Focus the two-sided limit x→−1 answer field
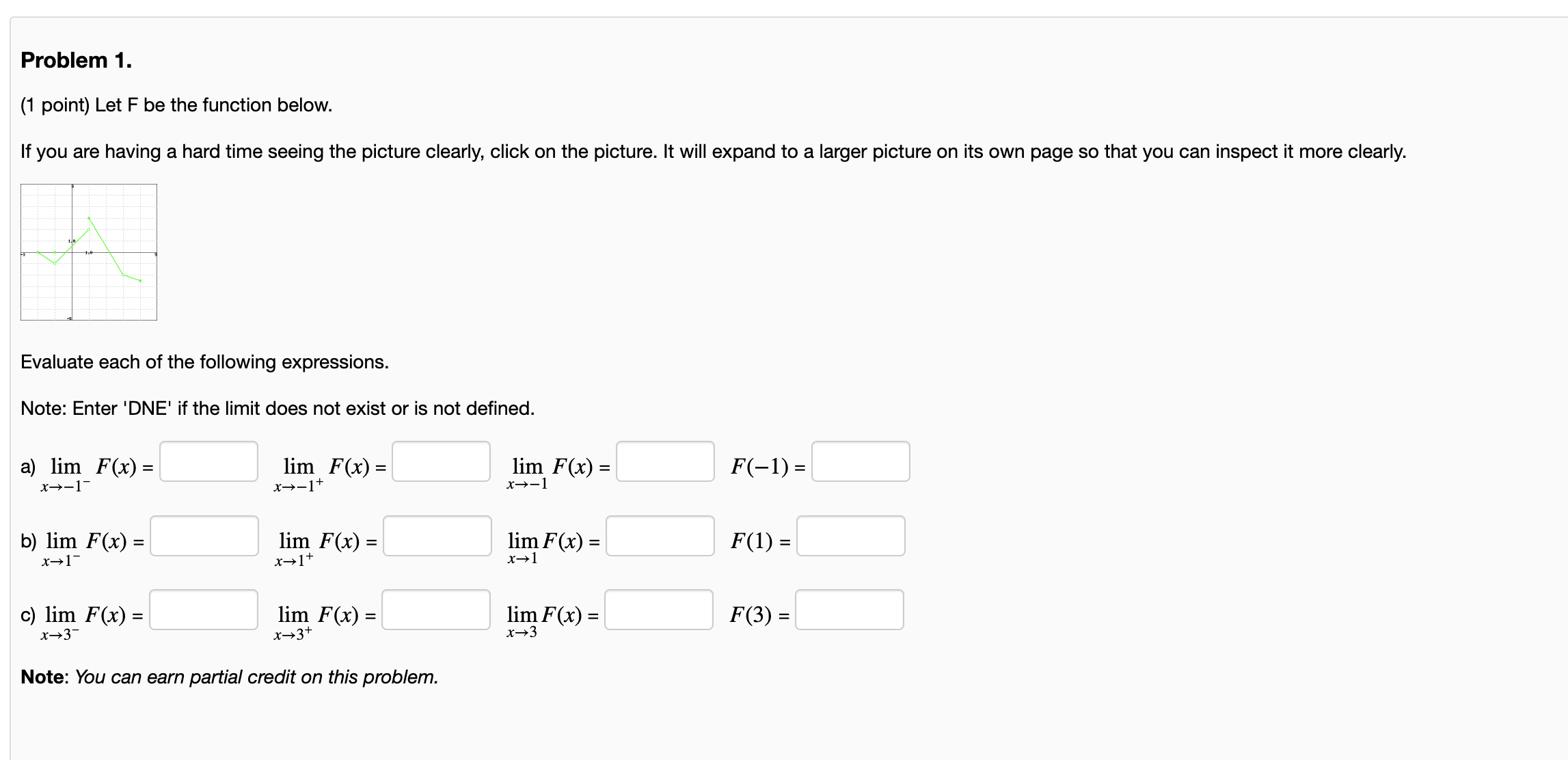This screenshot has width=1568, height=760. pyautogui.click(x=665, y=461)
